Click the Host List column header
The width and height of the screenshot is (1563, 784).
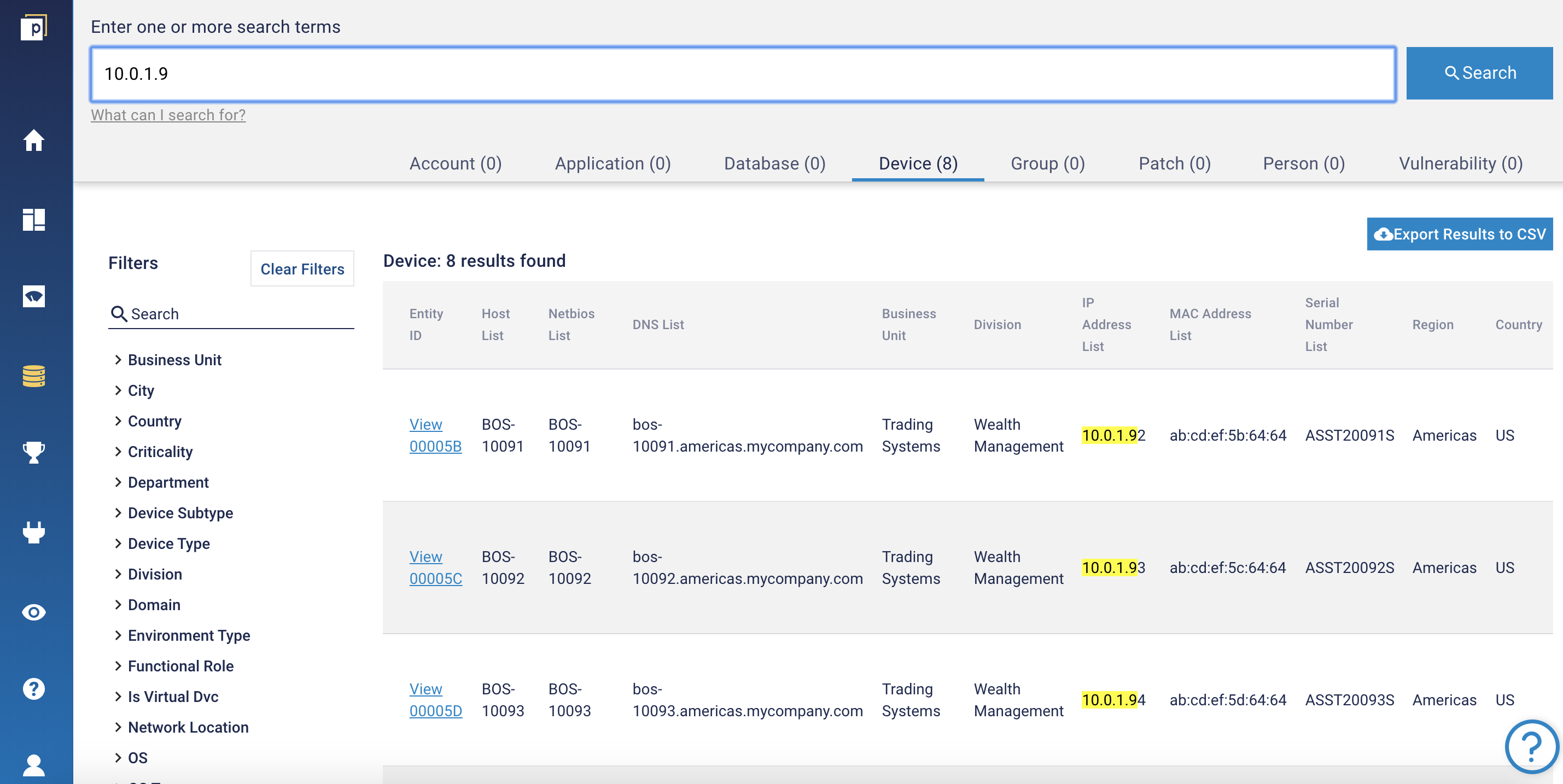(x=495, y=324)
